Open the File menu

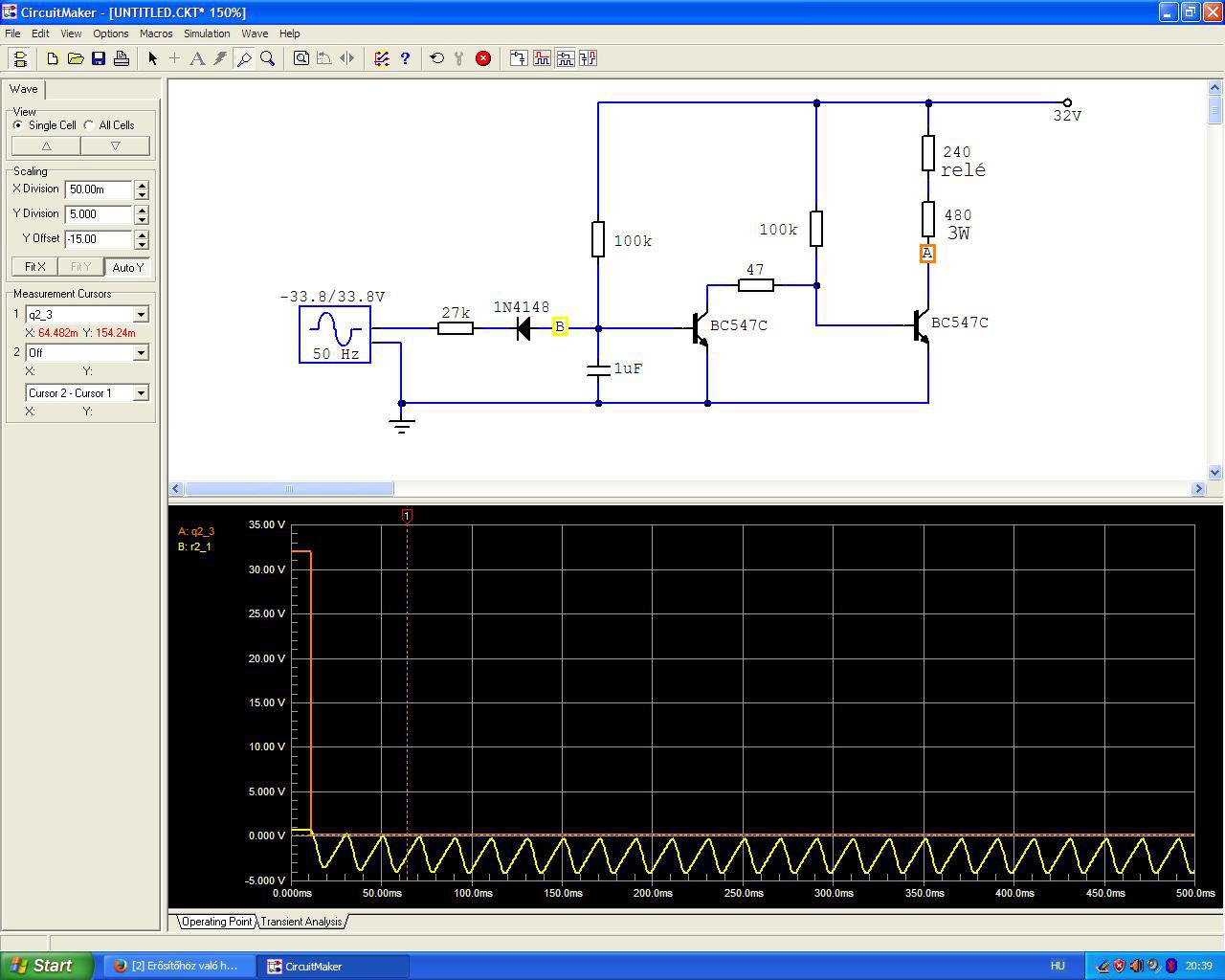pos(12,33)
